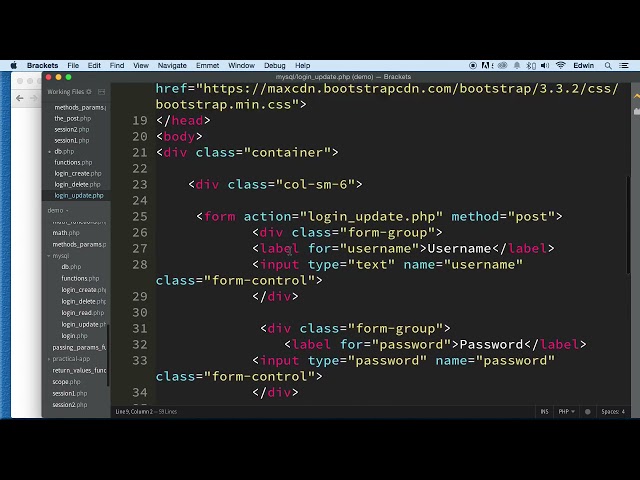The image size is (640, 480).
Task: Select login_delete.php in Working Files
Action: tap(77, 184)
